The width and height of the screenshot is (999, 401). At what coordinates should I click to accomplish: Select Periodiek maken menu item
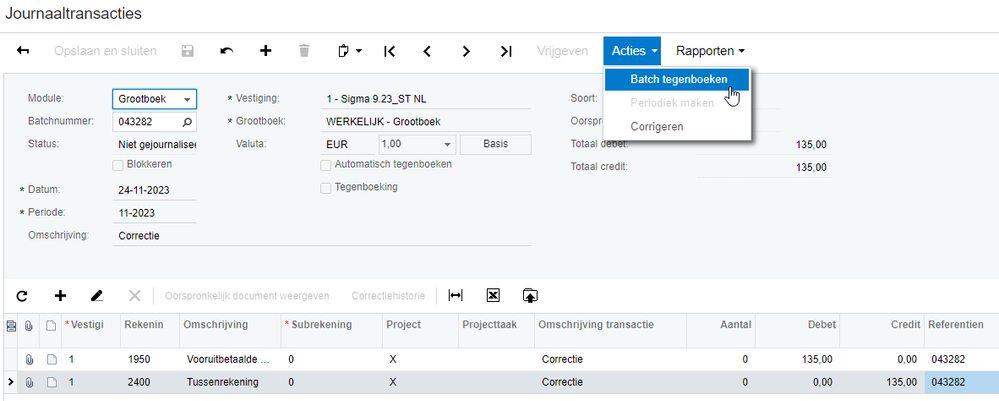tap(677, 103)
